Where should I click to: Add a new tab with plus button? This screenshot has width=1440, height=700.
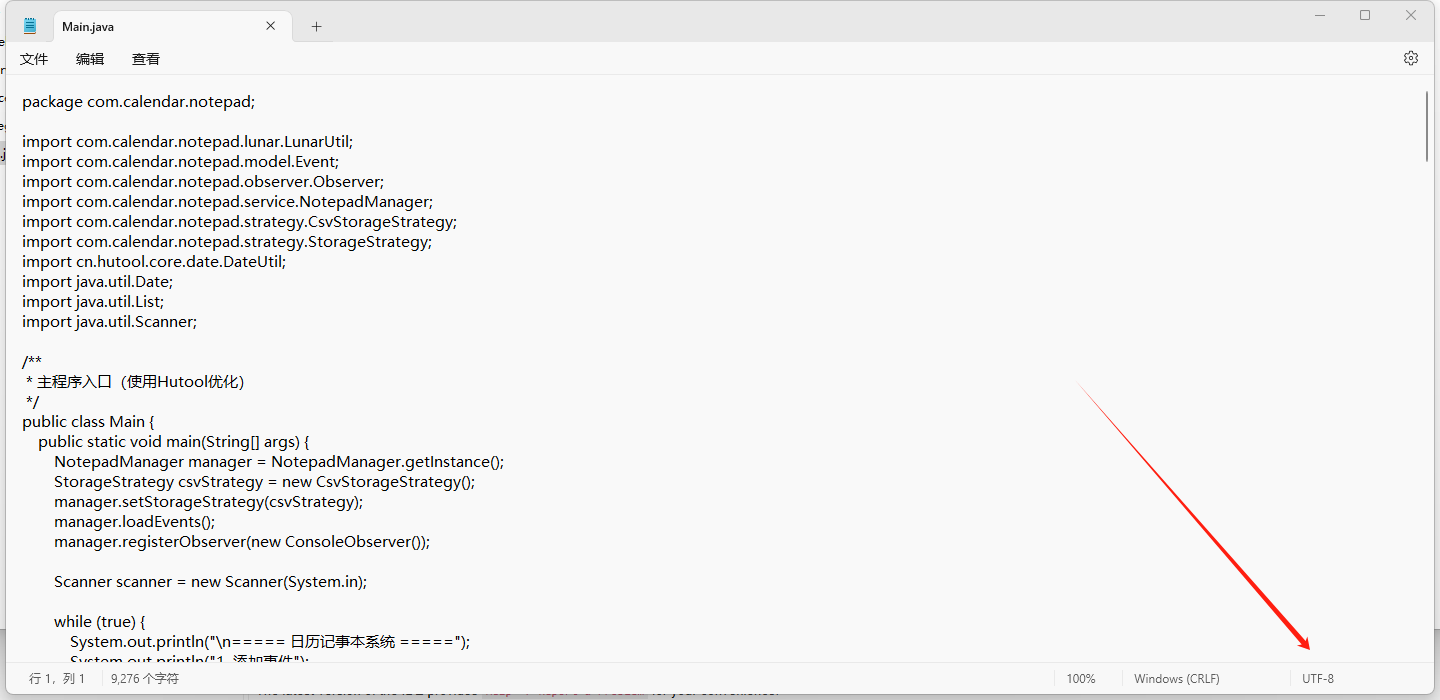316,27
